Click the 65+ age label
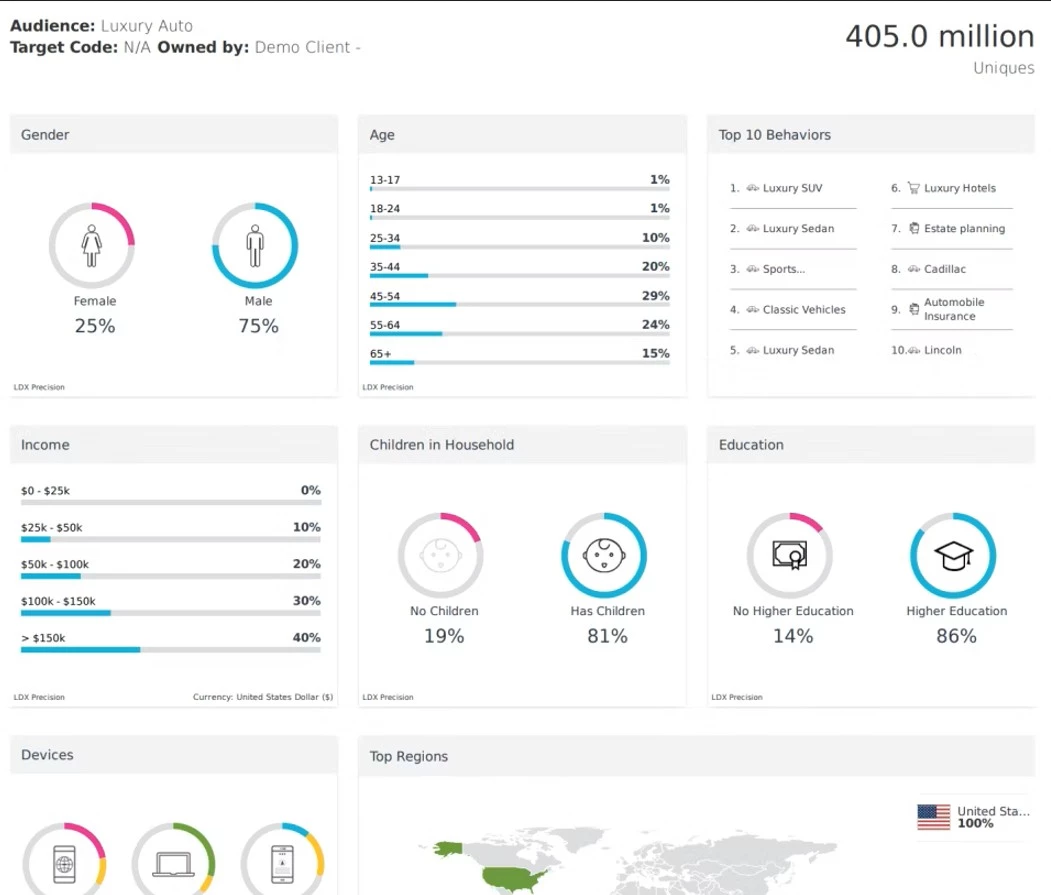1051x895 pixels. point(380,353)
